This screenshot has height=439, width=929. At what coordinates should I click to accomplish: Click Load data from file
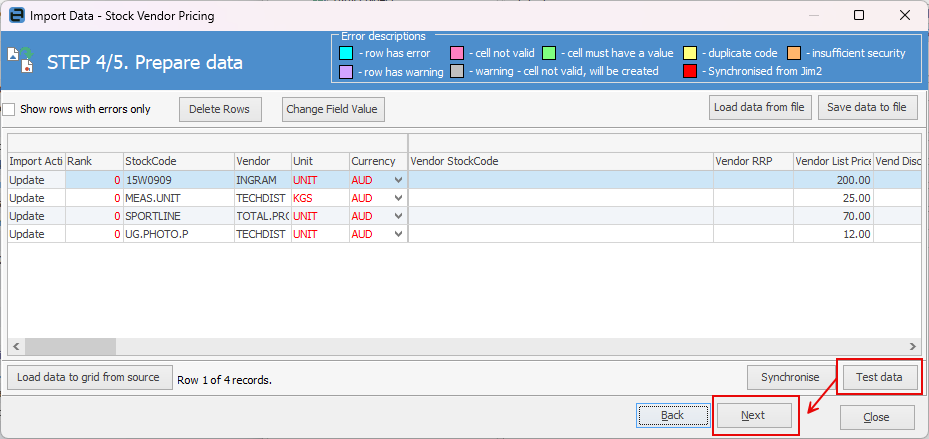[759, 107]
